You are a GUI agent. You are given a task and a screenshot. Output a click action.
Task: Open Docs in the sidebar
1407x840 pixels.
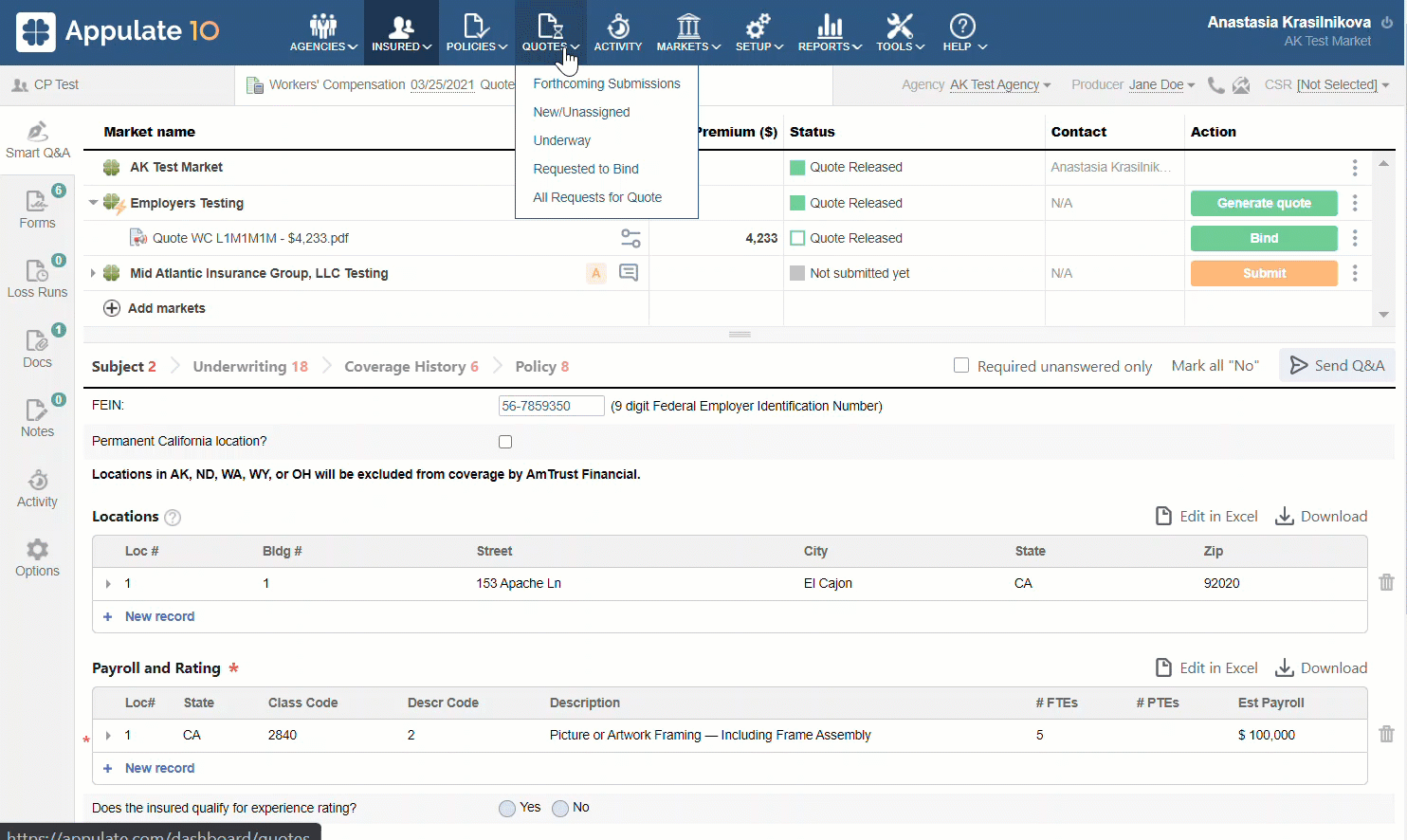[x=38, y=348]
